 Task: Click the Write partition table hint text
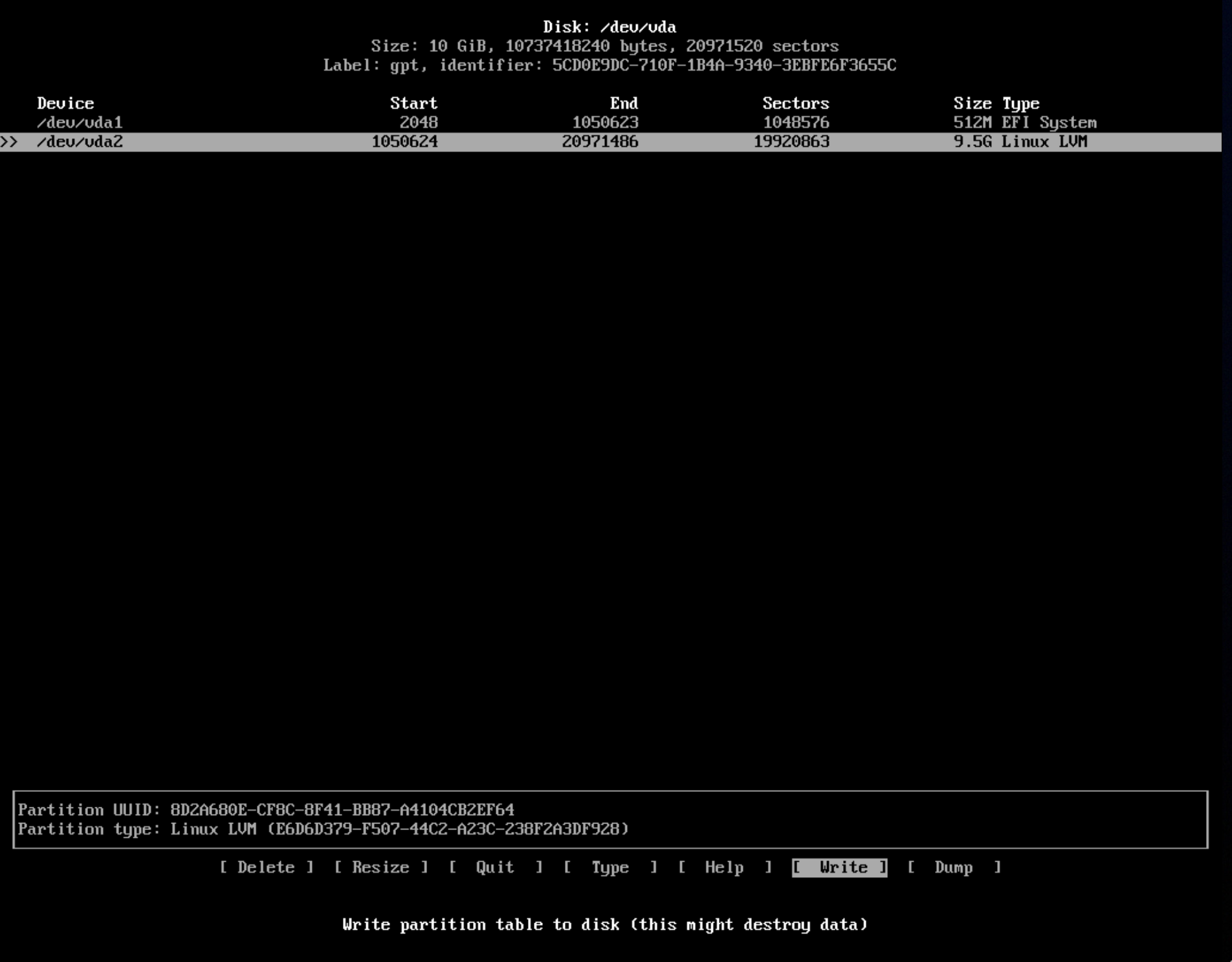click(604, 925)
